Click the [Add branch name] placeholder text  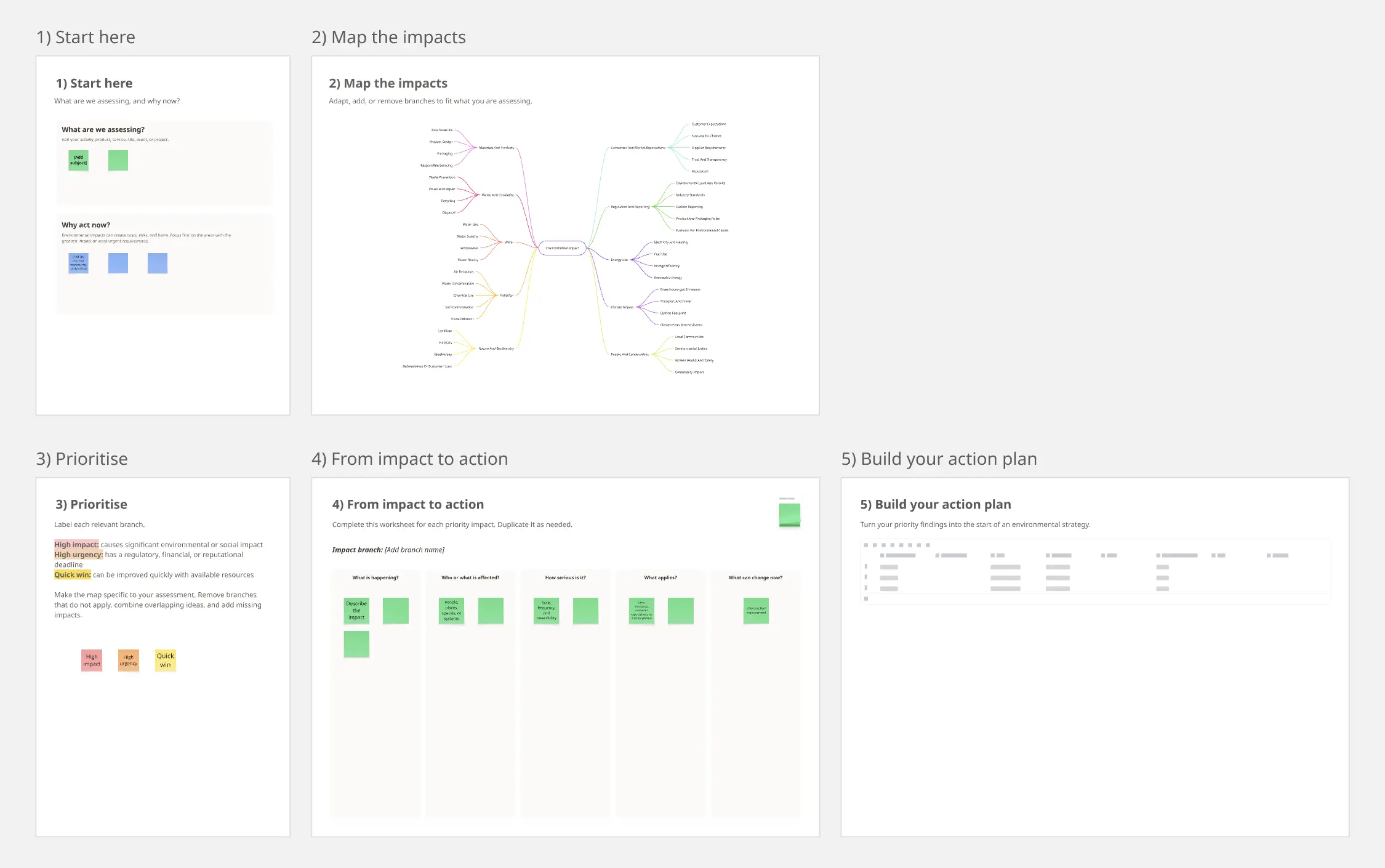[x=414, y=550]
